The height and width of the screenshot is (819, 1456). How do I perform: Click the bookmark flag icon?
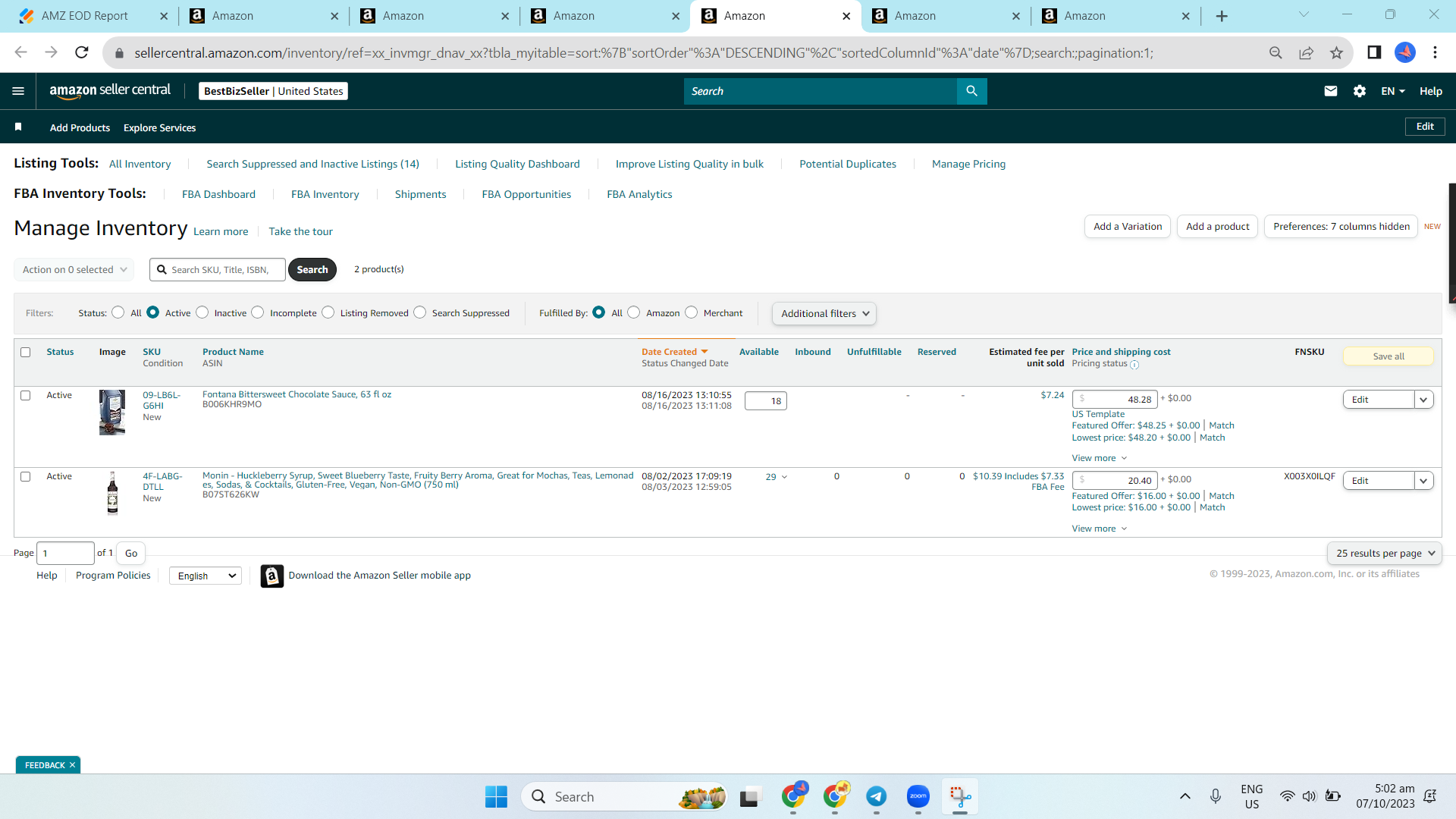pos(18,127)
